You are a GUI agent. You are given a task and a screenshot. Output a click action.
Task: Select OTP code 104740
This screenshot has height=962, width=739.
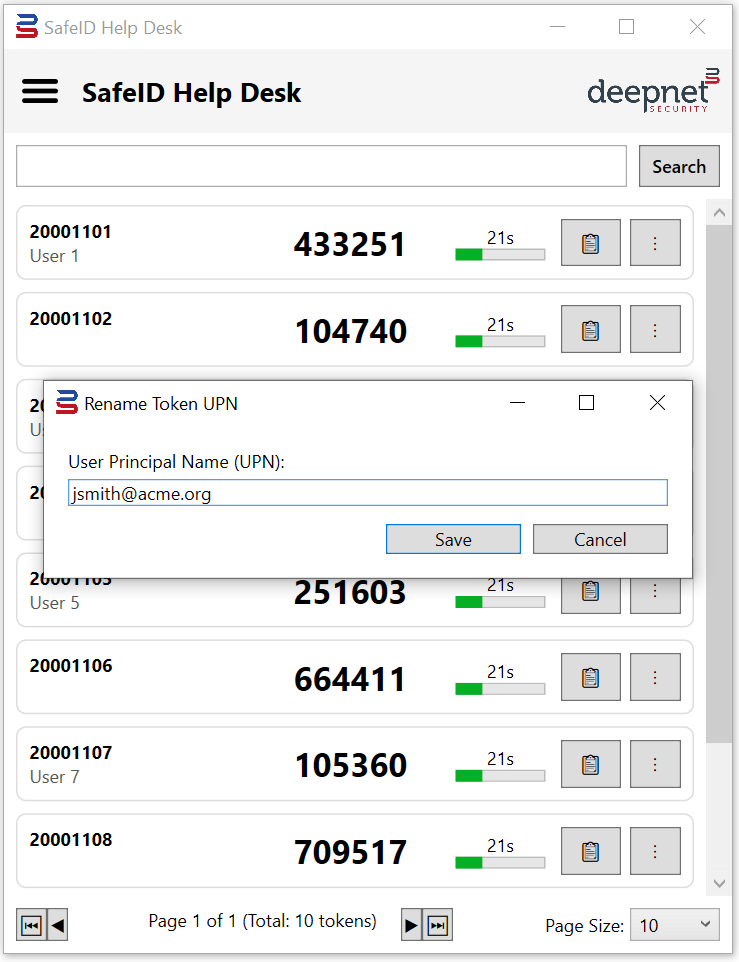[x=351, y=331]
